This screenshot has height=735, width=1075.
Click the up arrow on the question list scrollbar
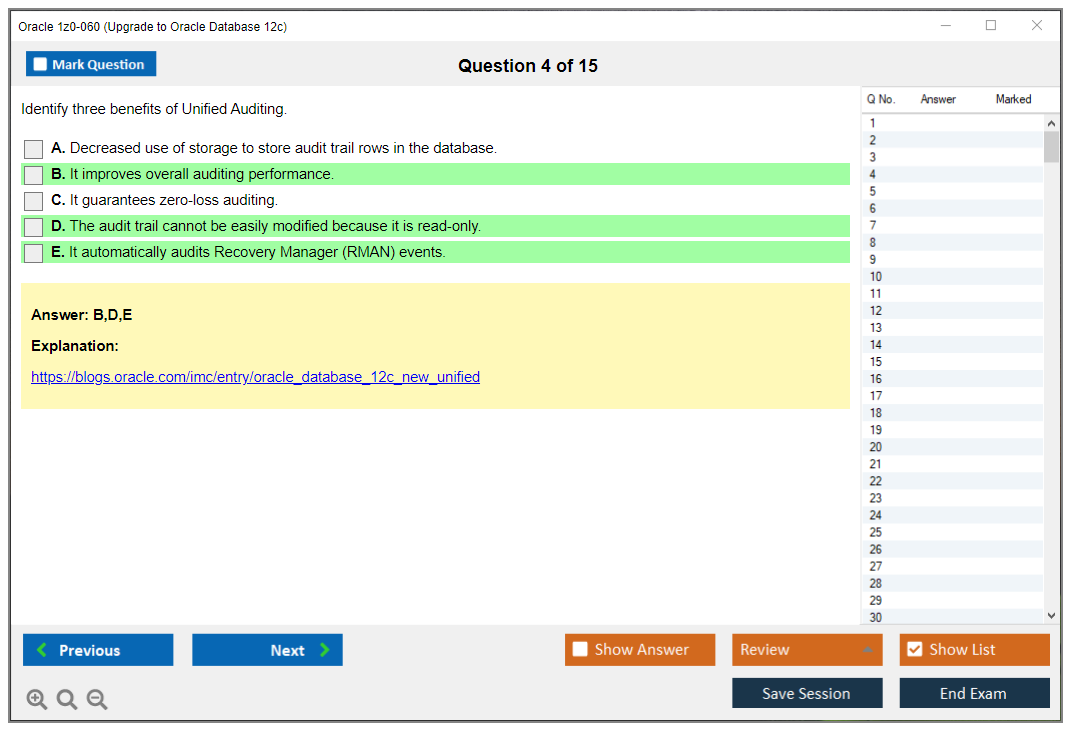click(1051, 121)
